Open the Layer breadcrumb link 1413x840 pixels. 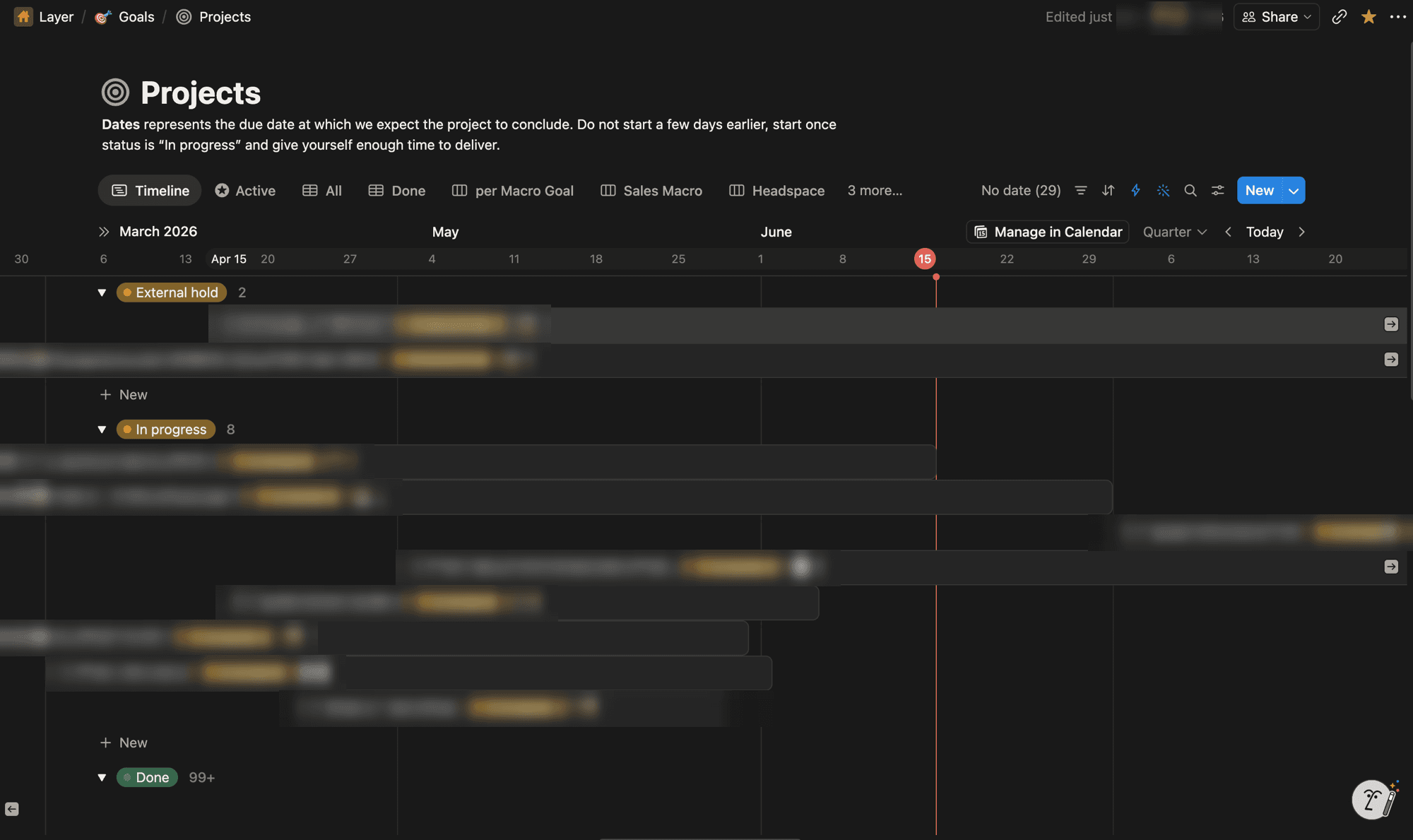point(57,17)
